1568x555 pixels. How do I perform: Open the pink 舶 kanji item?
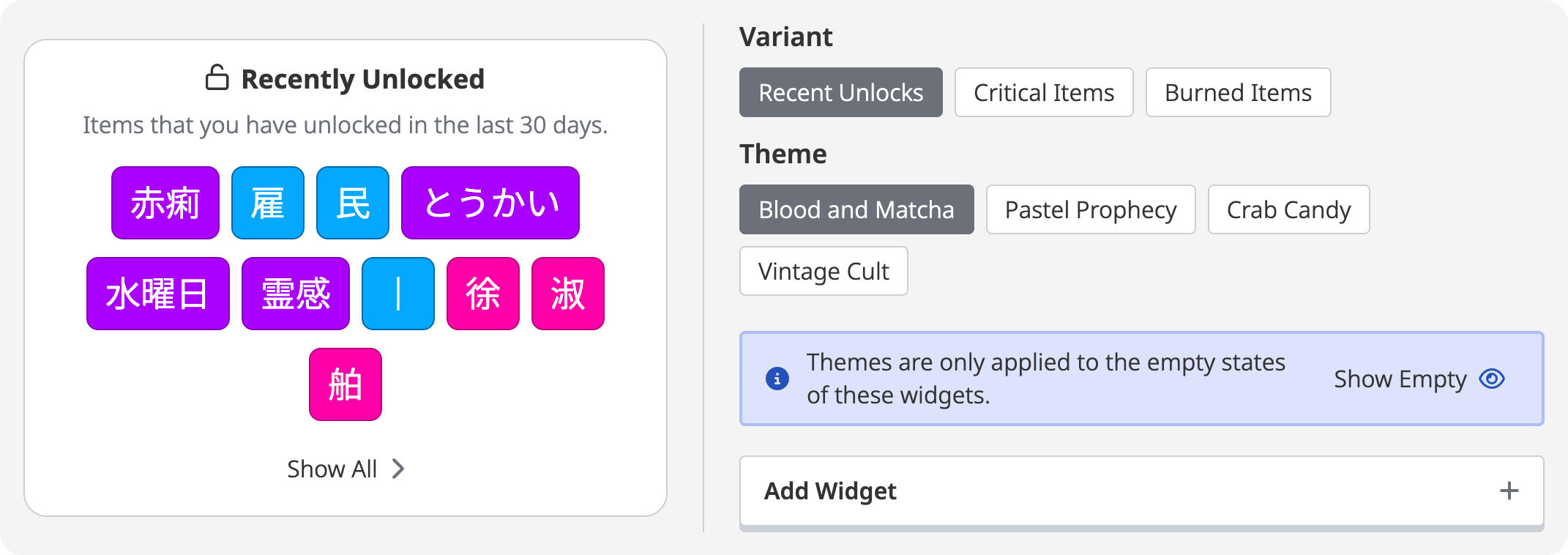tap(345, 384)
